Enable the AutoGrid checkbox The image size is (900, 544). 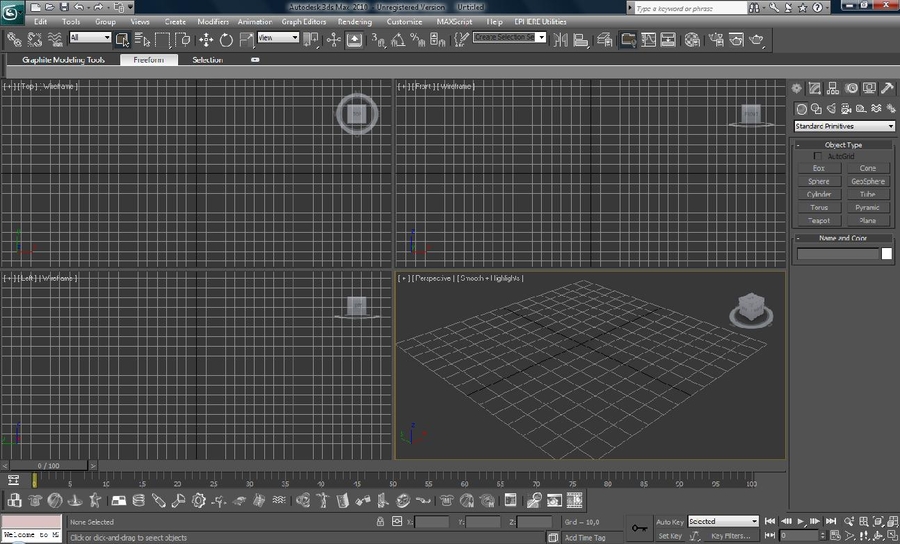tap(818, 156)
